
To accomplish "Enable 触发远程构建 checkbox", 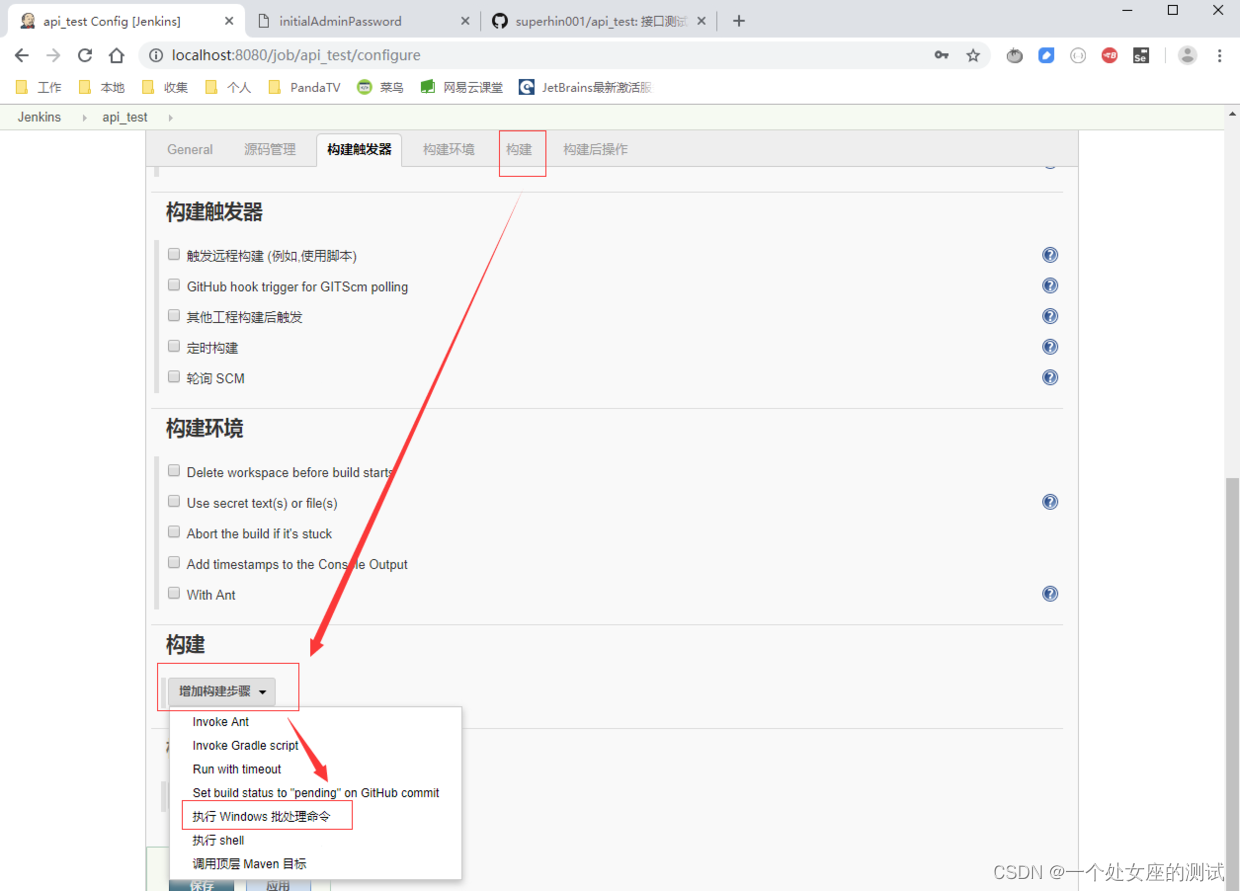I will 174,255.
